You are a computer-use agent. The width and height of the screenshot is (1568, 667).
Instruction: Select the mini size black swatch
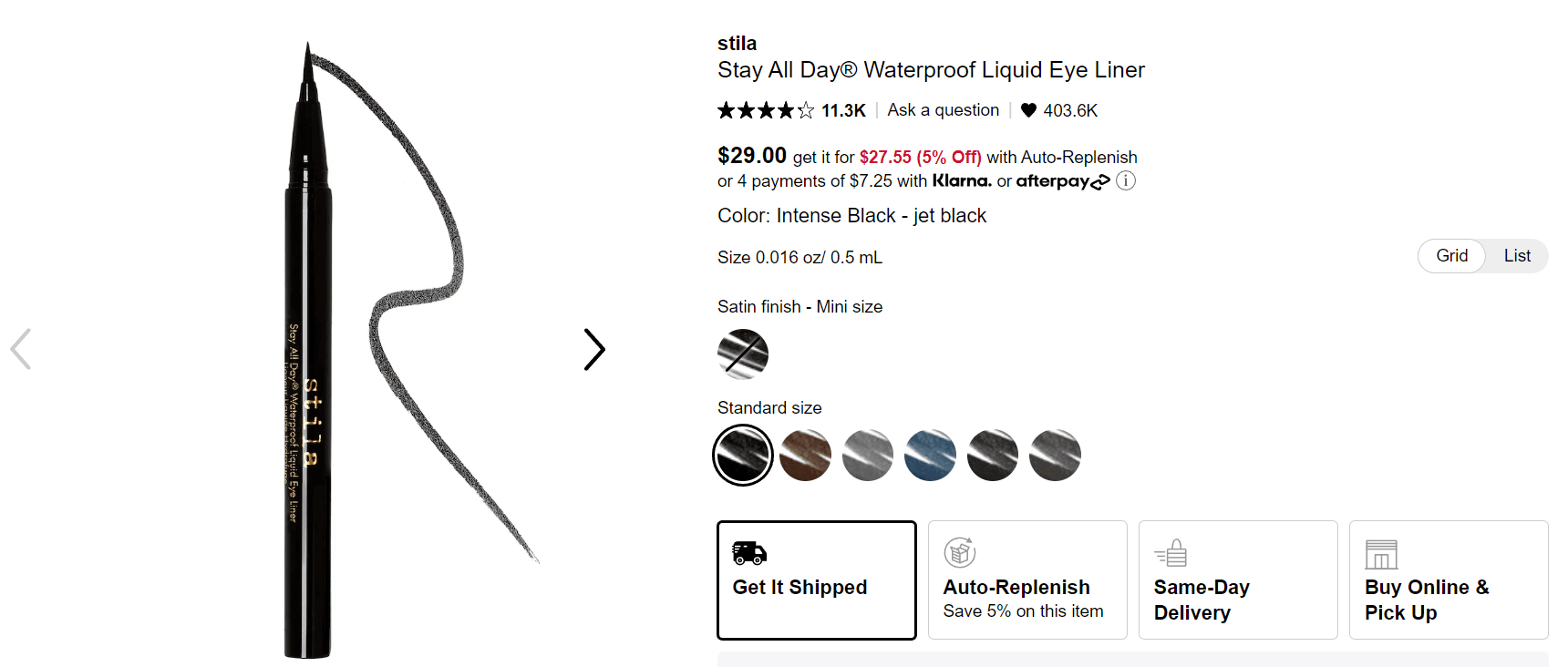click(x=743, y=354)
